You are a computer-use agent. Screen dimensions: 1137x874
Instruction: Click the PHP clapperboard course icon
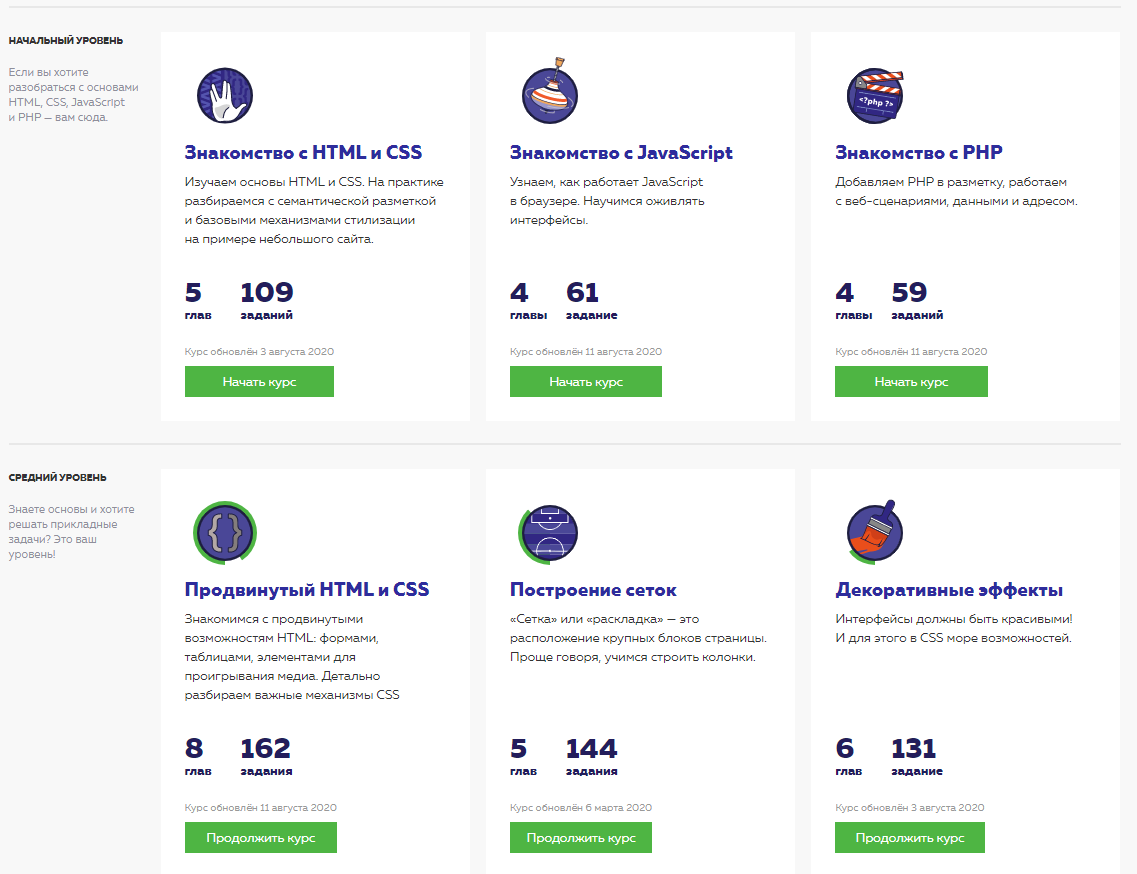click(875, 96)
